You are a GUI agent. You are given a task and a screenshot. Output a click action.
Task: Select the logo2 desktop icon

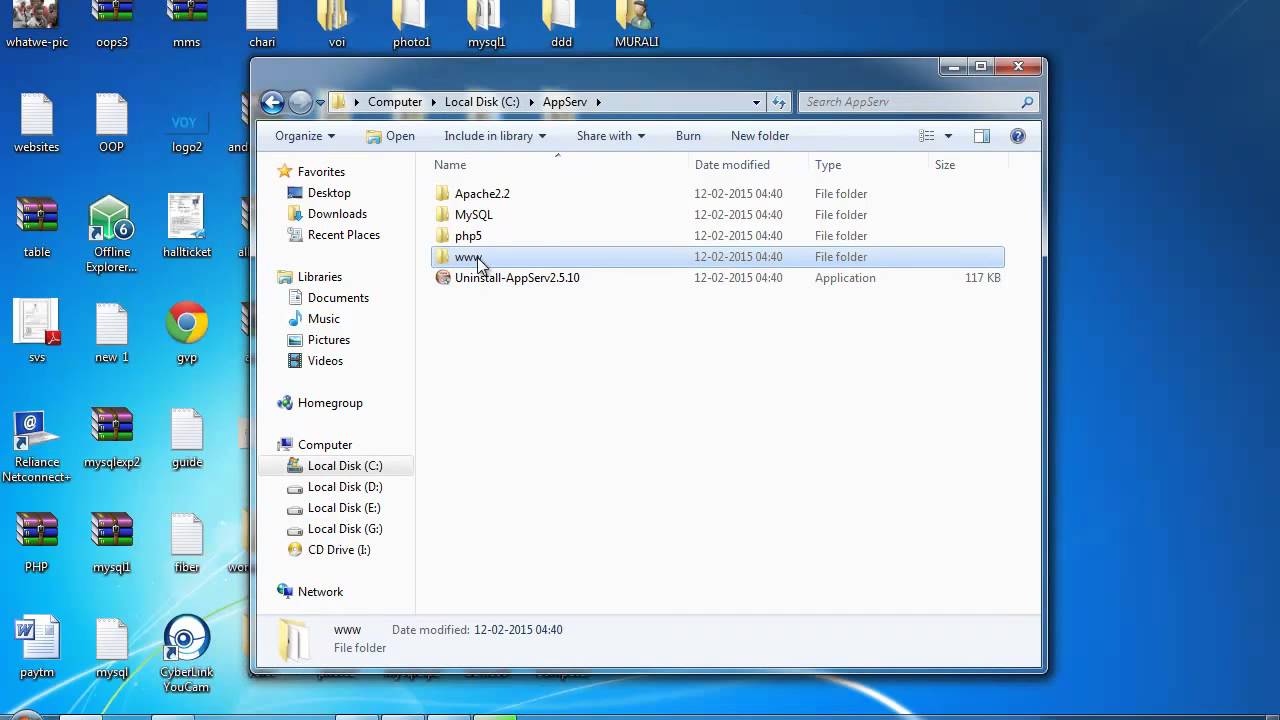[187, 128]
